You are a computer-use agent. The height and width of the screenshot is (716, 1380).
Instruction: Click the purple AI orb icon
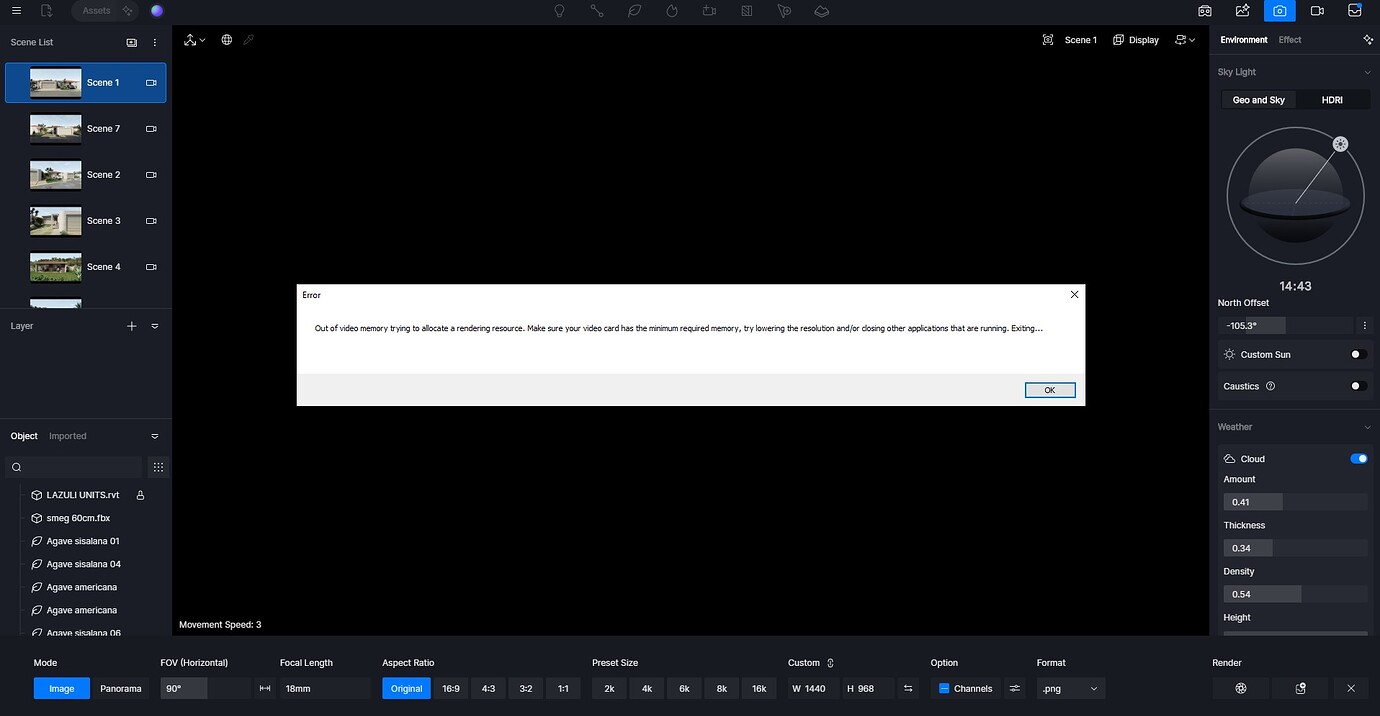(x=157, y=10)
